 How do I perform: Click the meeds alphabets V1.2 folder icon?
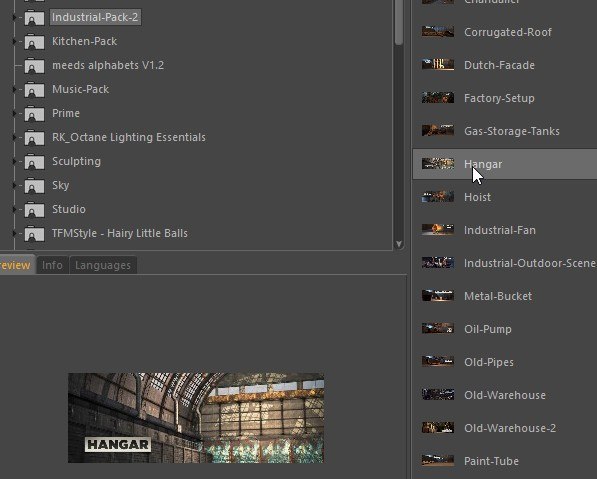coord(34,65)
